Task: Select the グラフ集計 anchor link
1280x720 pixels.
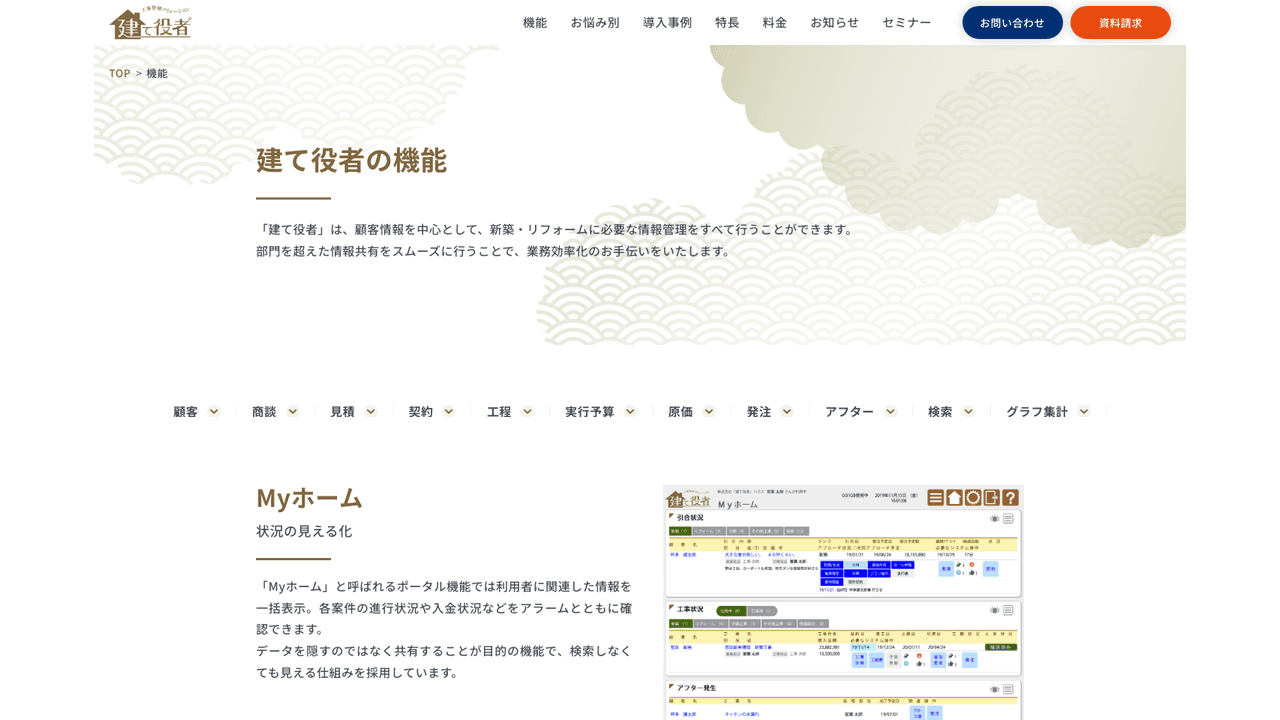Action: point(1047,411)
